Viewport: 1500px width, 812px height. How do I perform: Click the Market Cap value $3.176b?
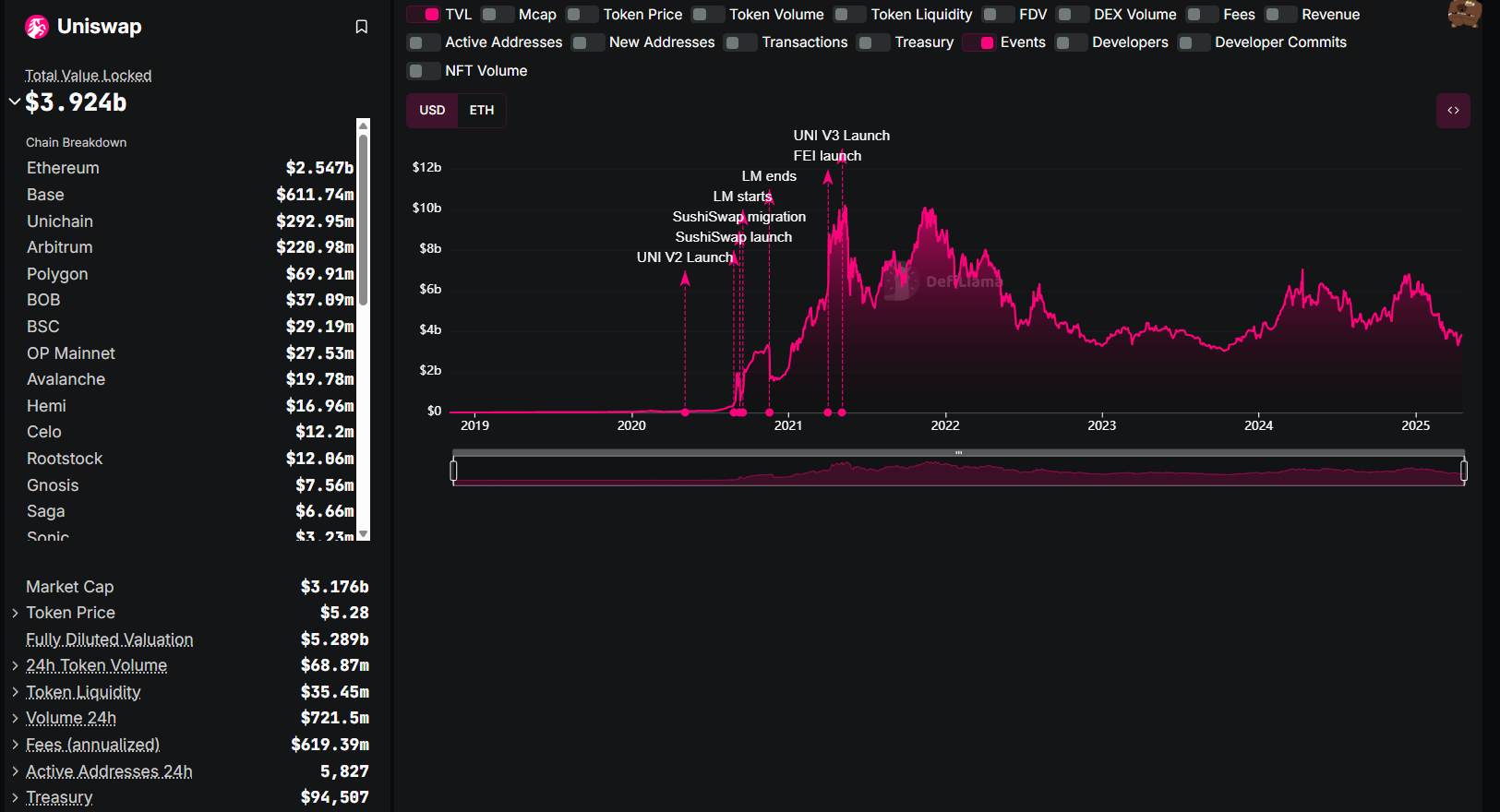coord(334,587)
